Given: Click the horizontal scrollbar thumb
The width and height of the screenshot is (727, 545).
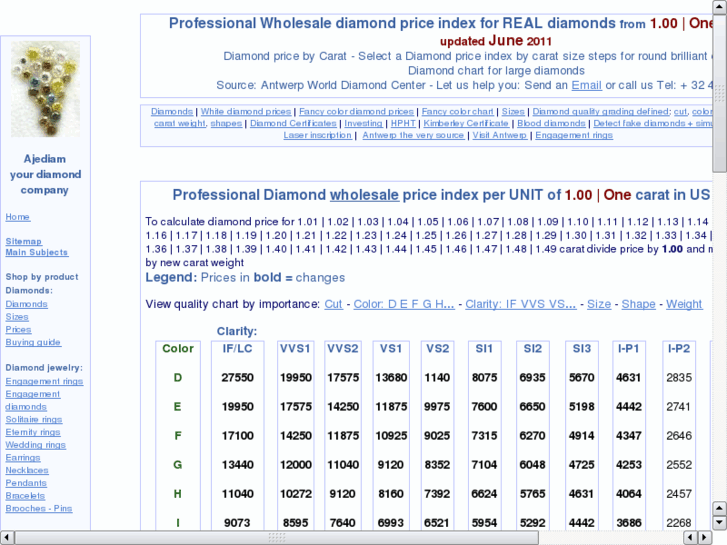Looking at the screenshot, I should [x=277, y=537].
